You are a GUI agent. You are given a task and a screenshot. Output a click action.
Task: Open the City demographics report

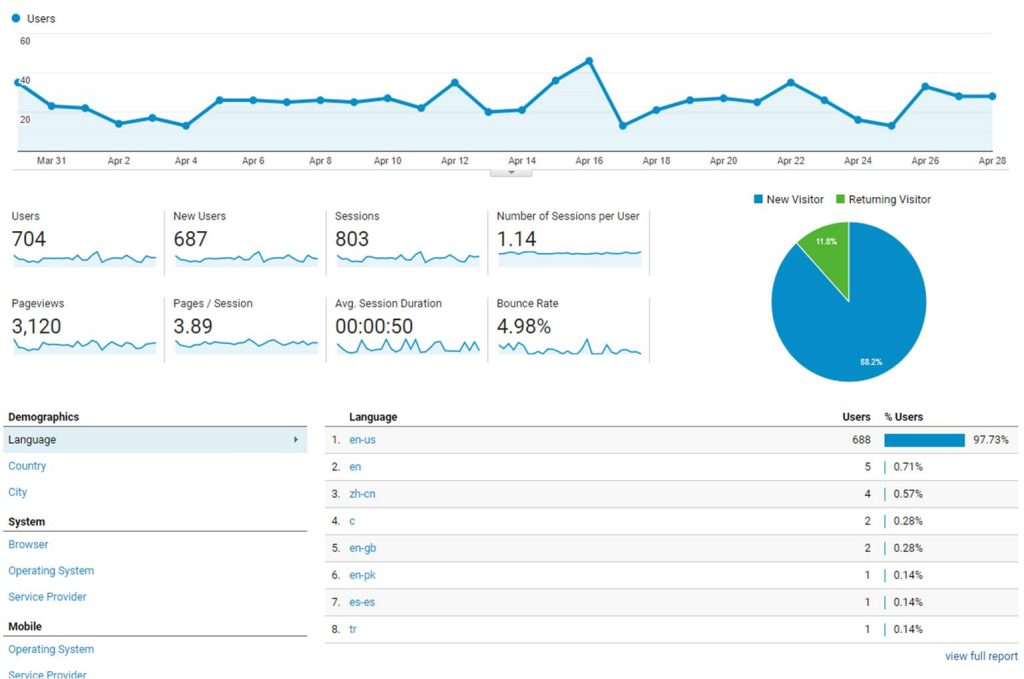coord(18,492)
